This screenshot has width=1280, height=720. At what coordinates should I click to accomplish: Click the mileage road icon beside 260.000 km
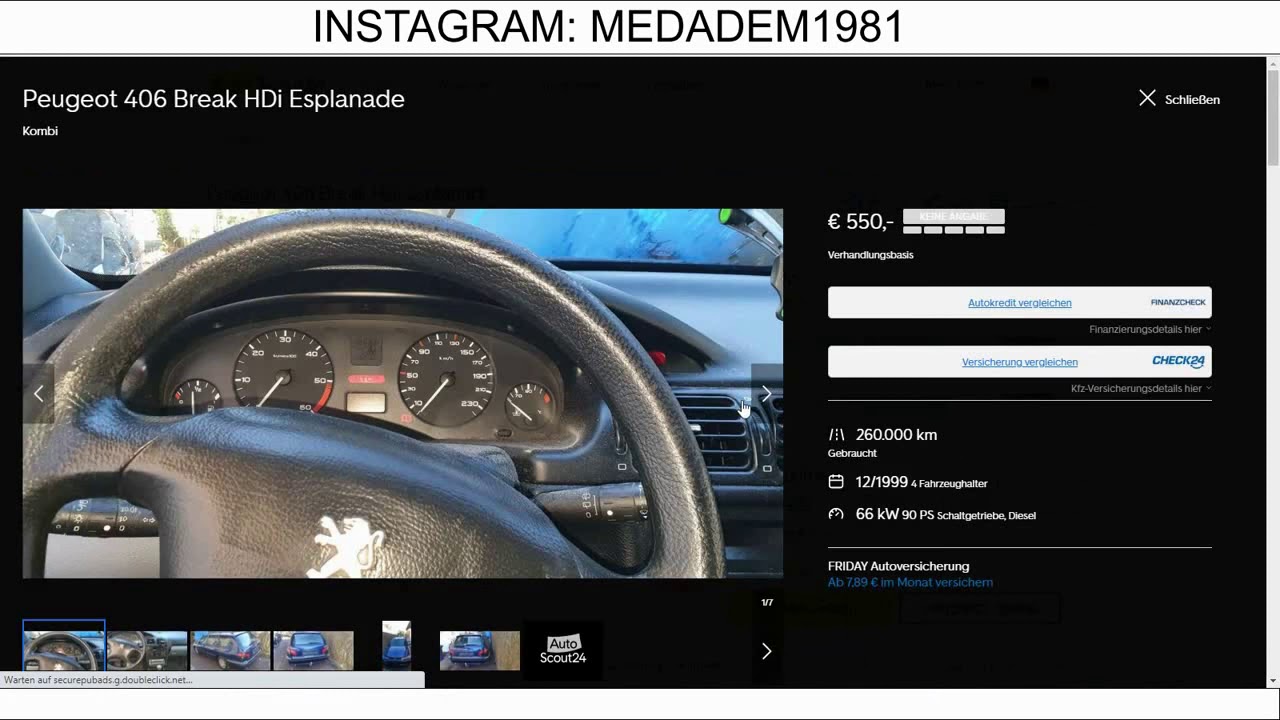(837, 435)
